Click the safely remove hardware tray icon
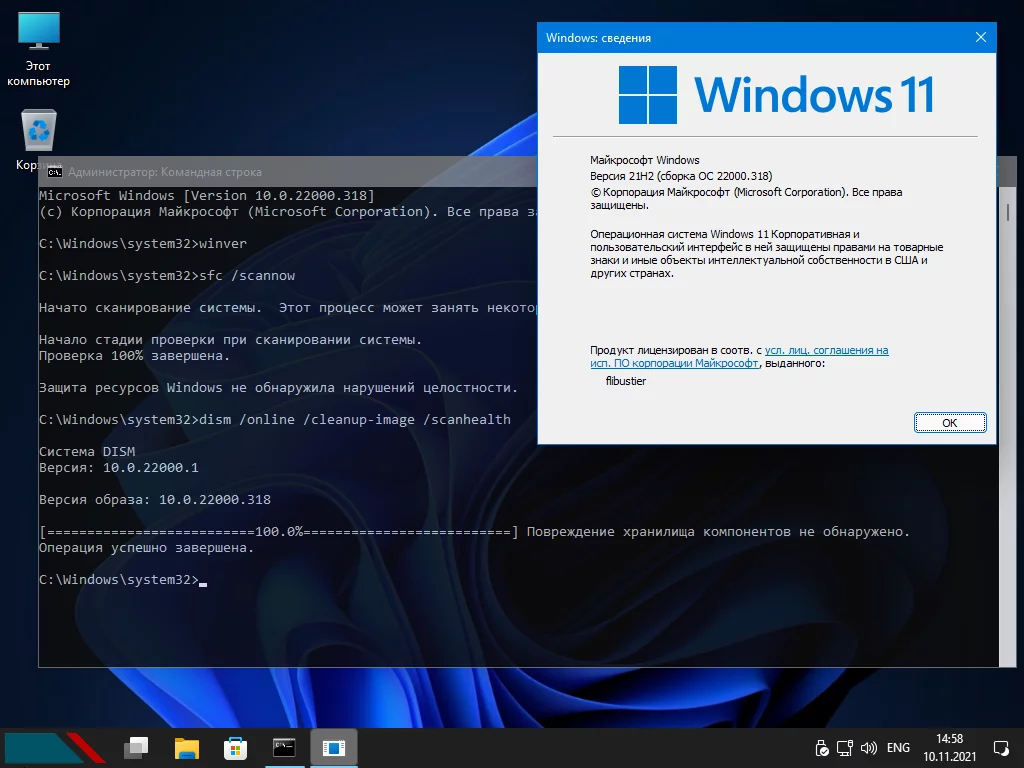1024x768 pixels. click(822, 747)
